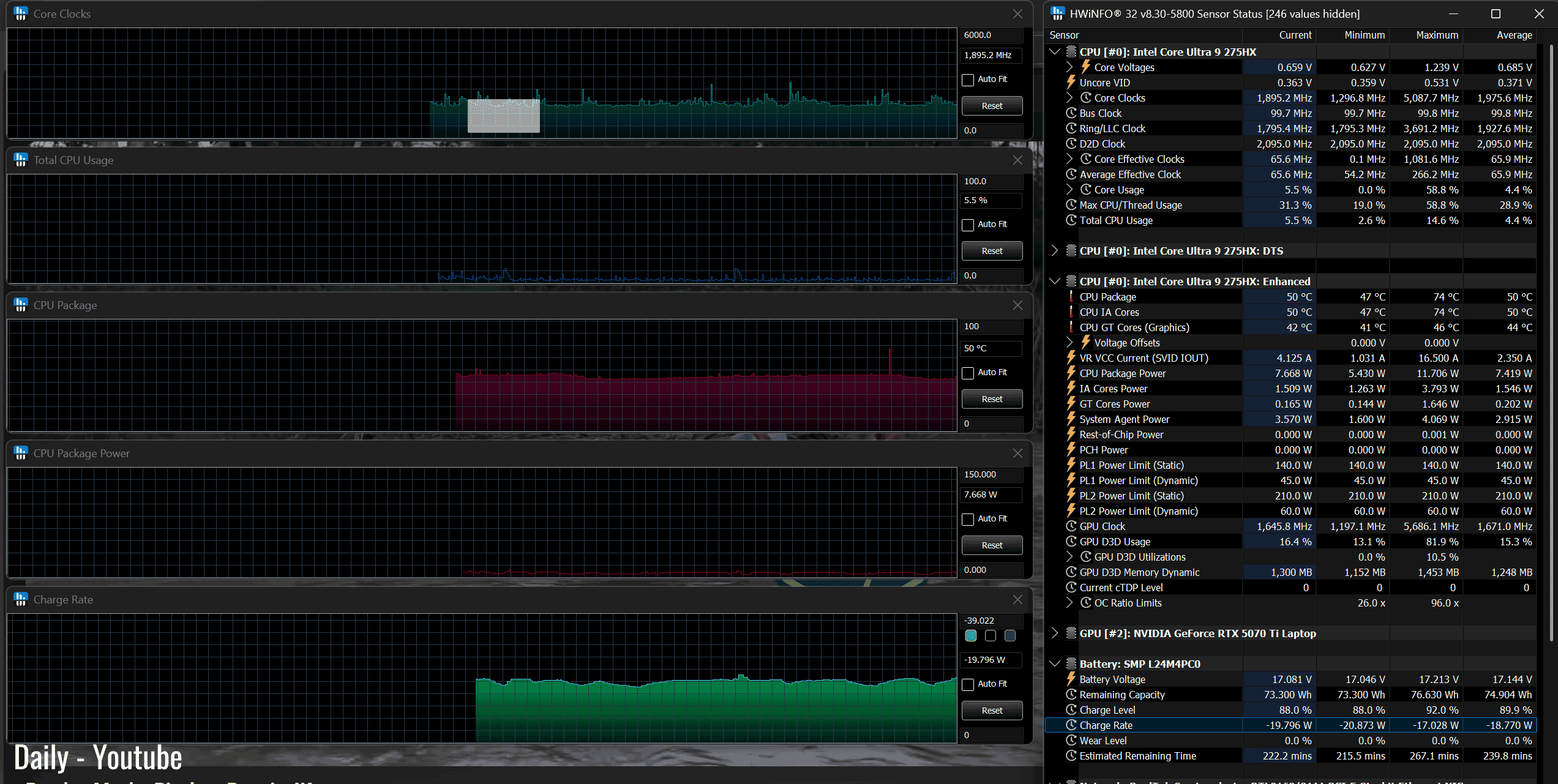Collapse the Battery SMP L24M4PC0 section
The image size is (1558, 784).
[1054, 663]
